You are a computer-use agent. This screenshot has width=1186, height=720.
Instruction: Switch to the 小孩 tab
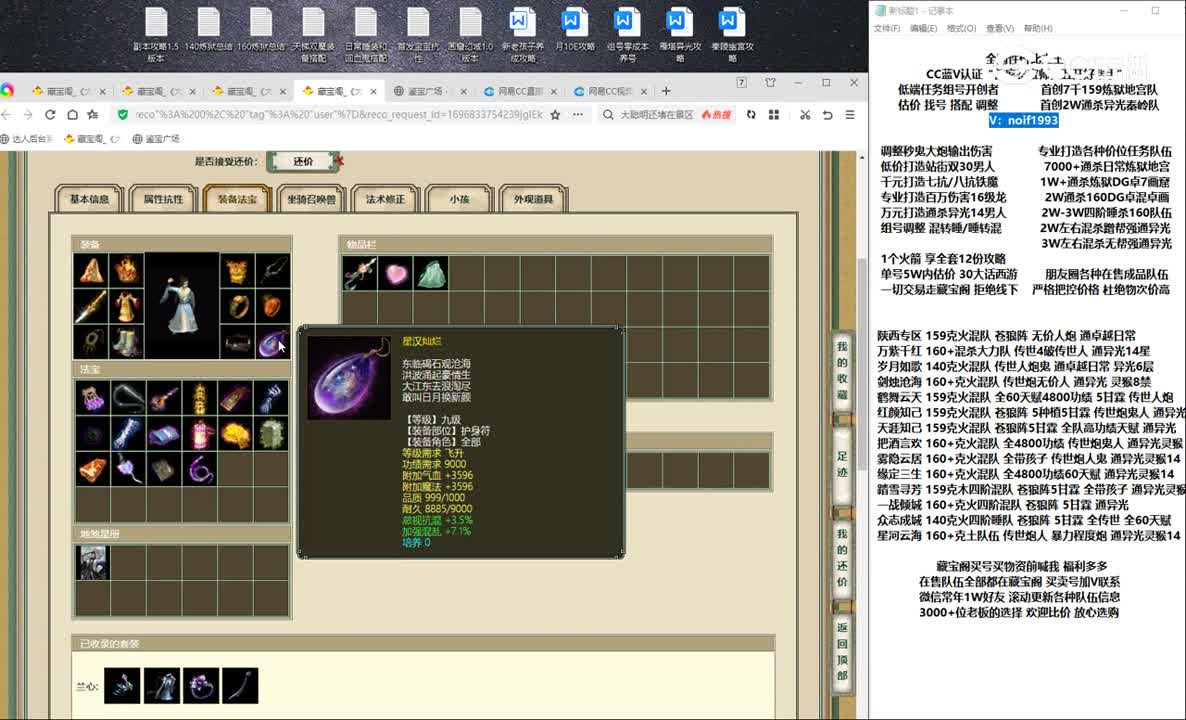click(460, 199)
